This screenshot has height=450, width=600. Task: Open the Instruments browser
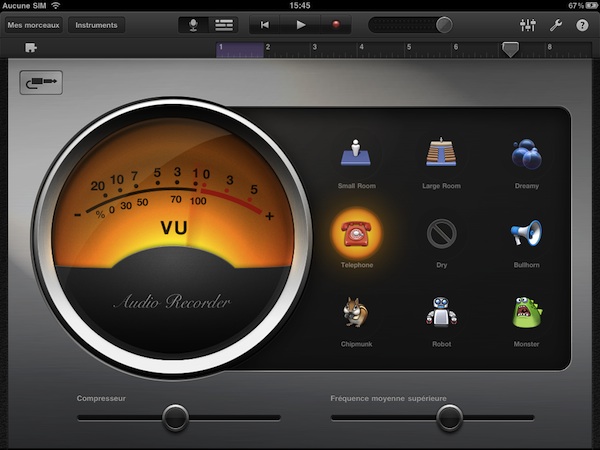(x=96, y=25)
